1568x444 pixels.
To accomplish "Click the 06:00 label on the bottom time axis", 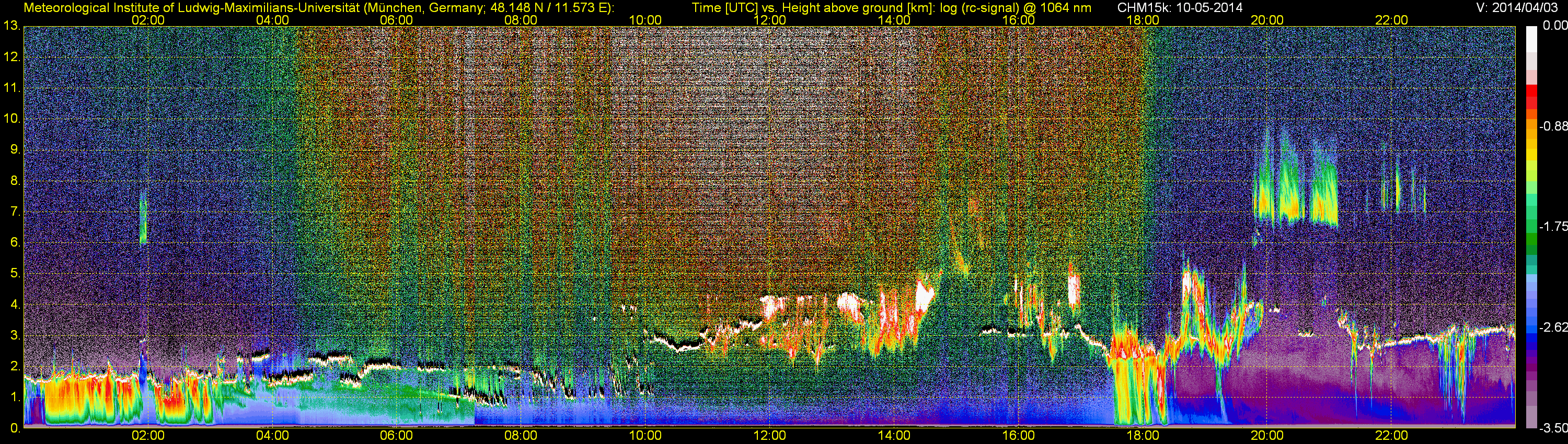I will pos(396,436).
